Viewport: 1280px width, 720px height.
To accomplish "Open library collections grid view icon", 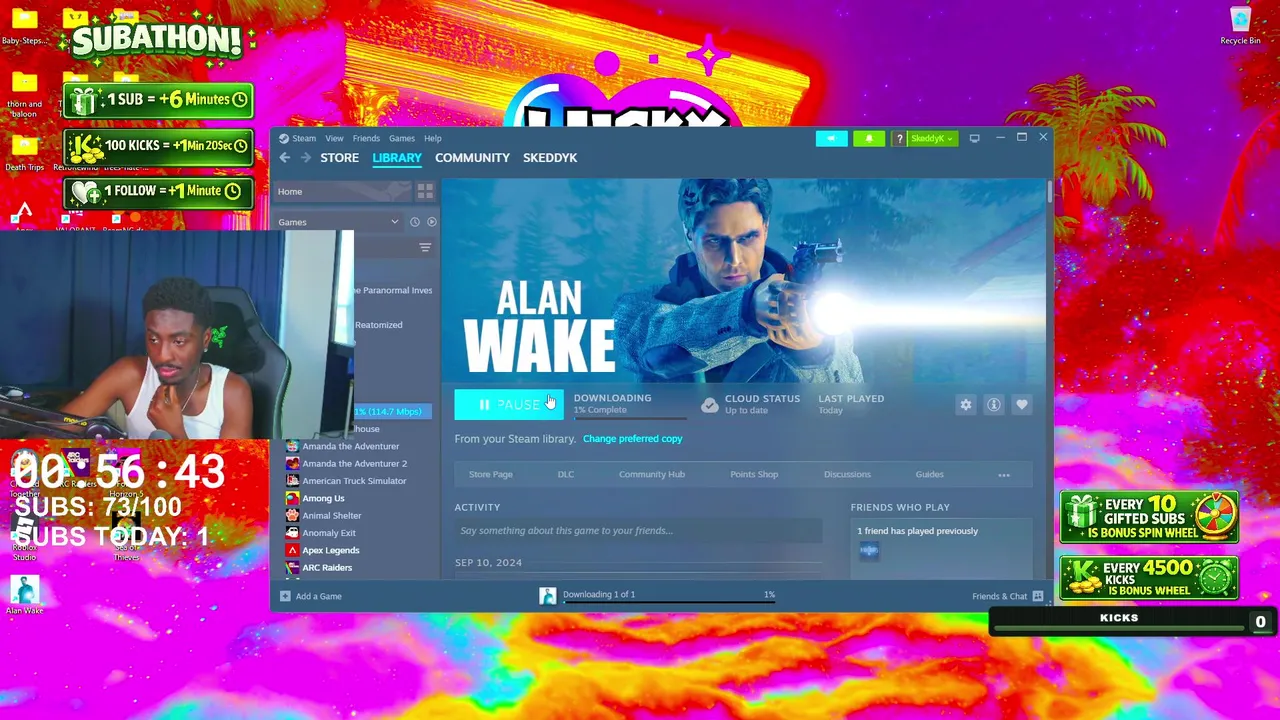I will tap(425, 191).
